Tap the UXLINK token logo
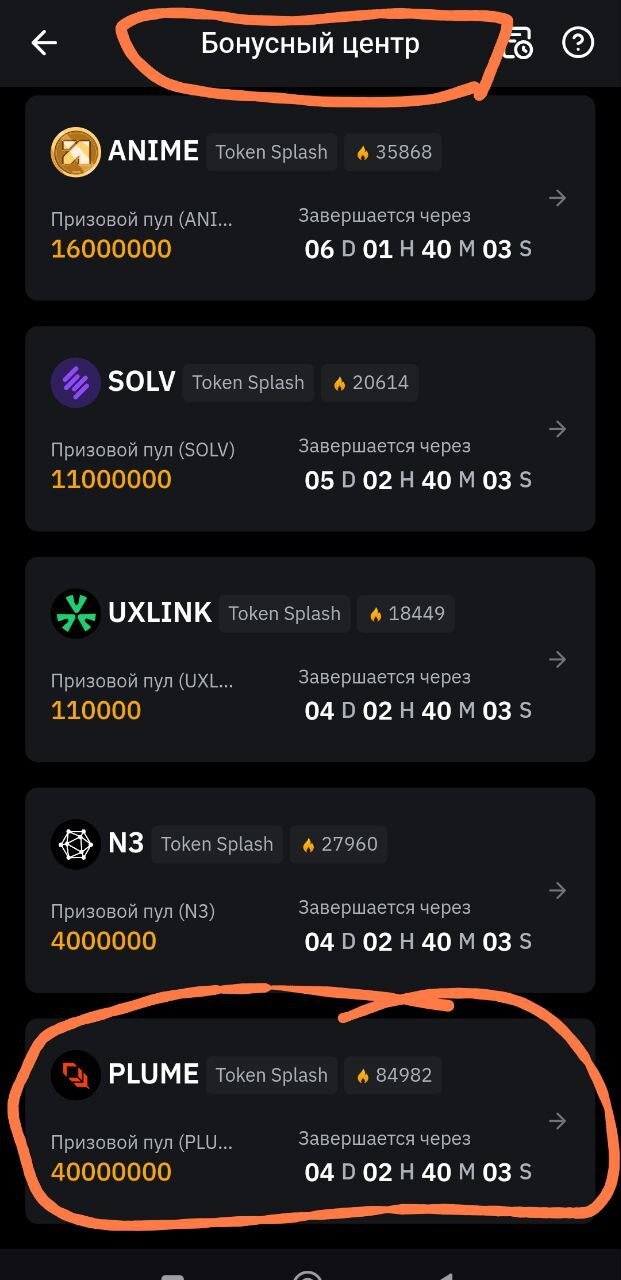621x1280 pixels. coord(76,614)
